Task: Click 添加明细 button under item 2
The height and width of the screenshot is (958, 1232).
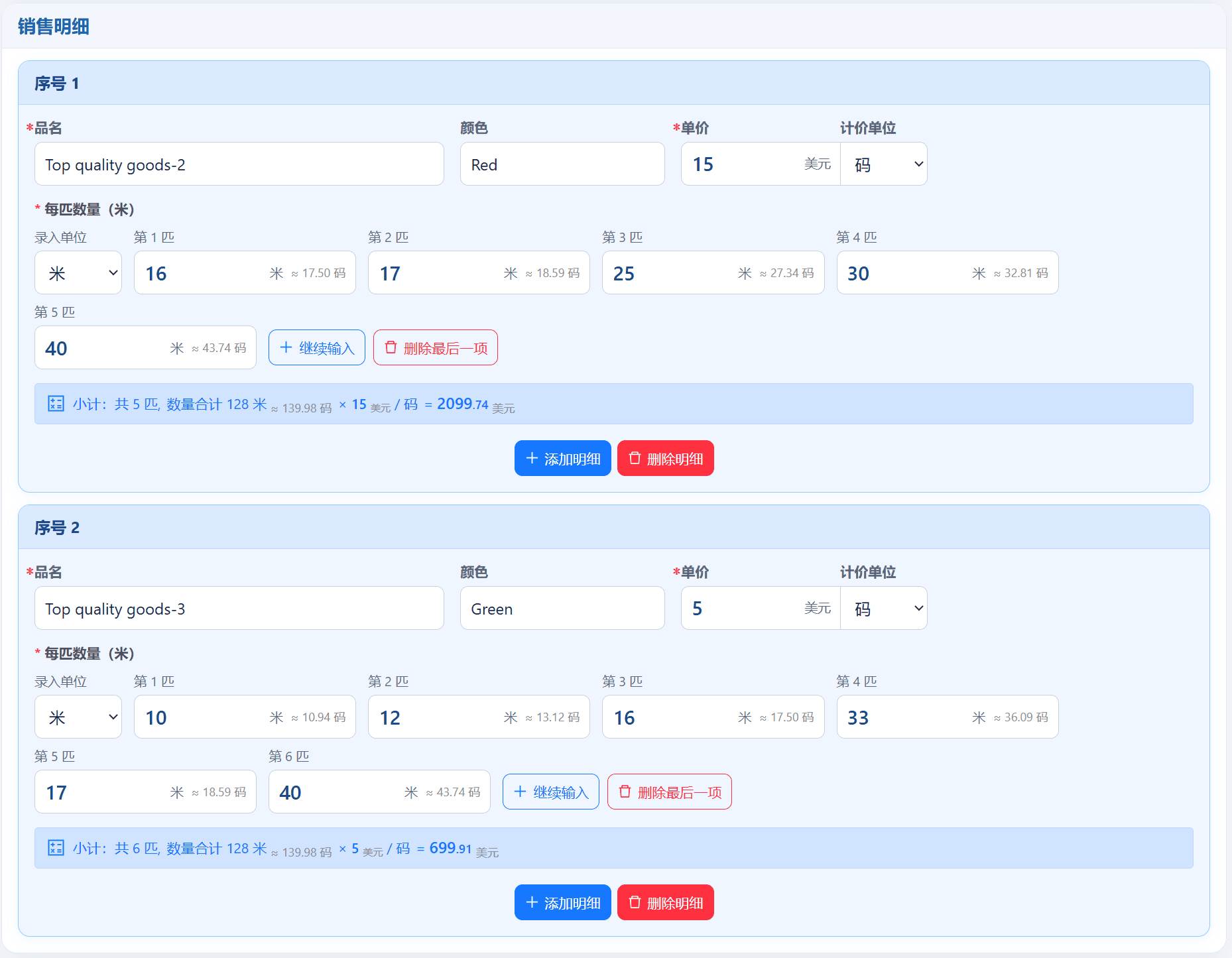Action: point(563,902)
